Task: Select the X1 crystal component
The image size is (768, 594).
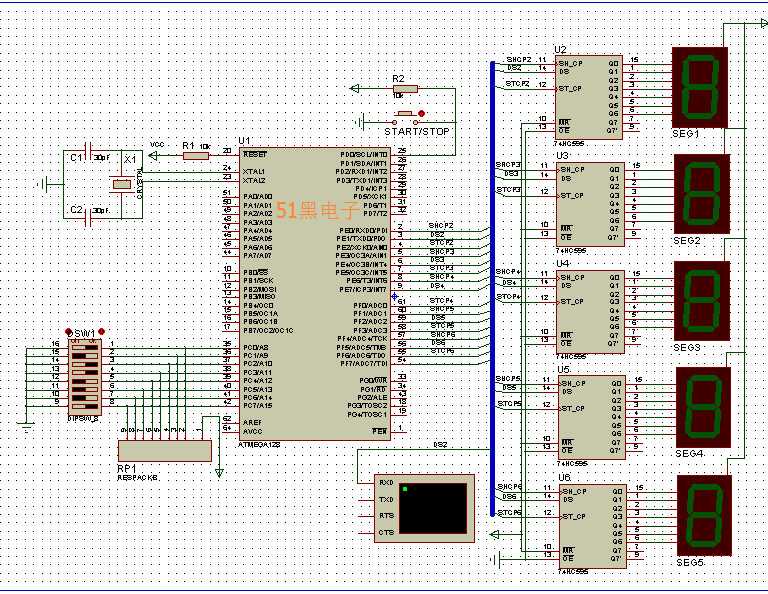Action: (121, 184)
